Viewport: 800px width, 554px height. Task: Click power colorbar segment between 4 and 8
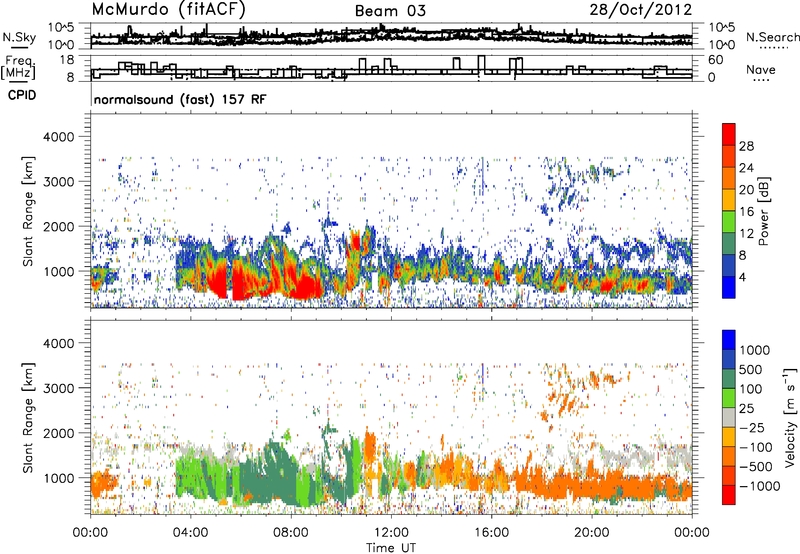(x=729, y=266)
